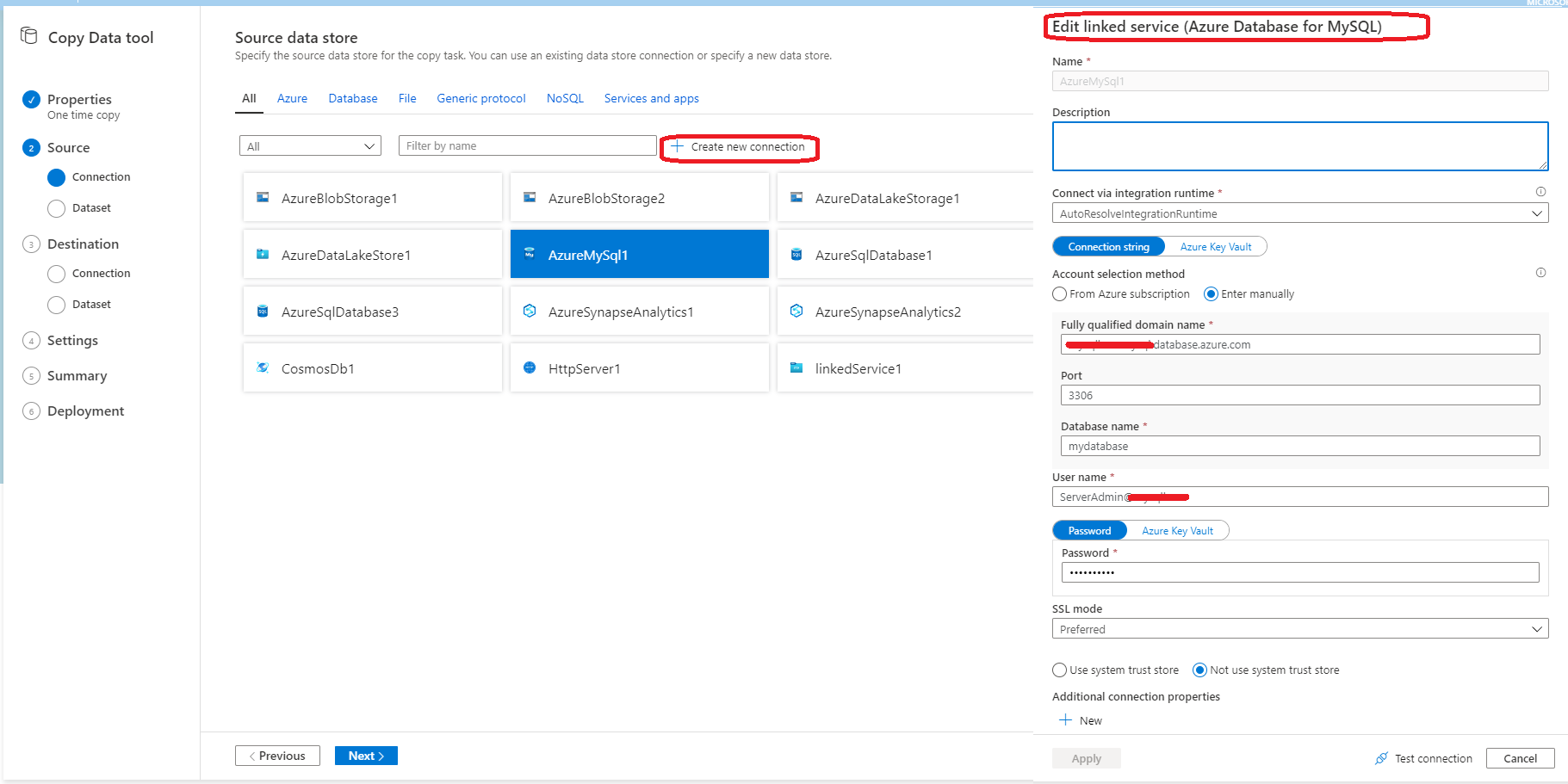This screenshot has width=1568, height=784.
Task: Open the Services and apps tab
Action: [x=652, y=99]
